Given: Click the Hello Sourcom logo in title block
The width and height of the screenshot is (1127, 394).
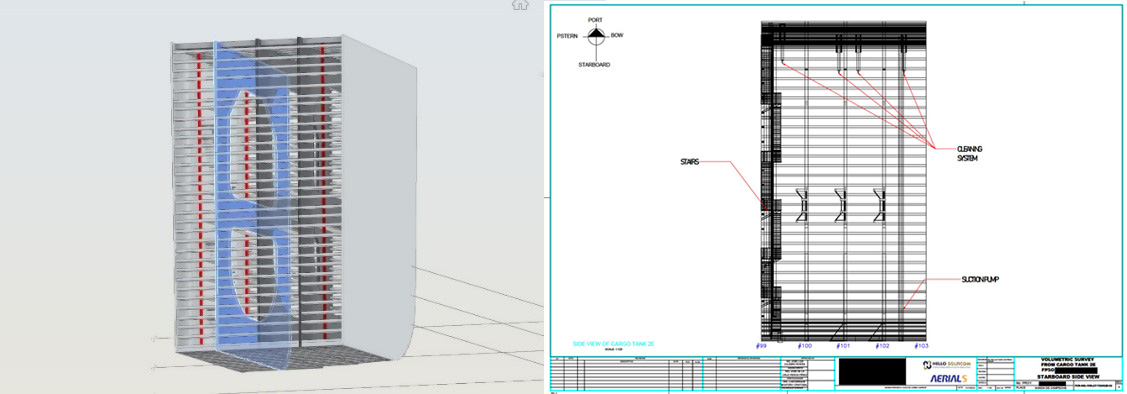Looking at the screenshot, I should click(948, 365).
